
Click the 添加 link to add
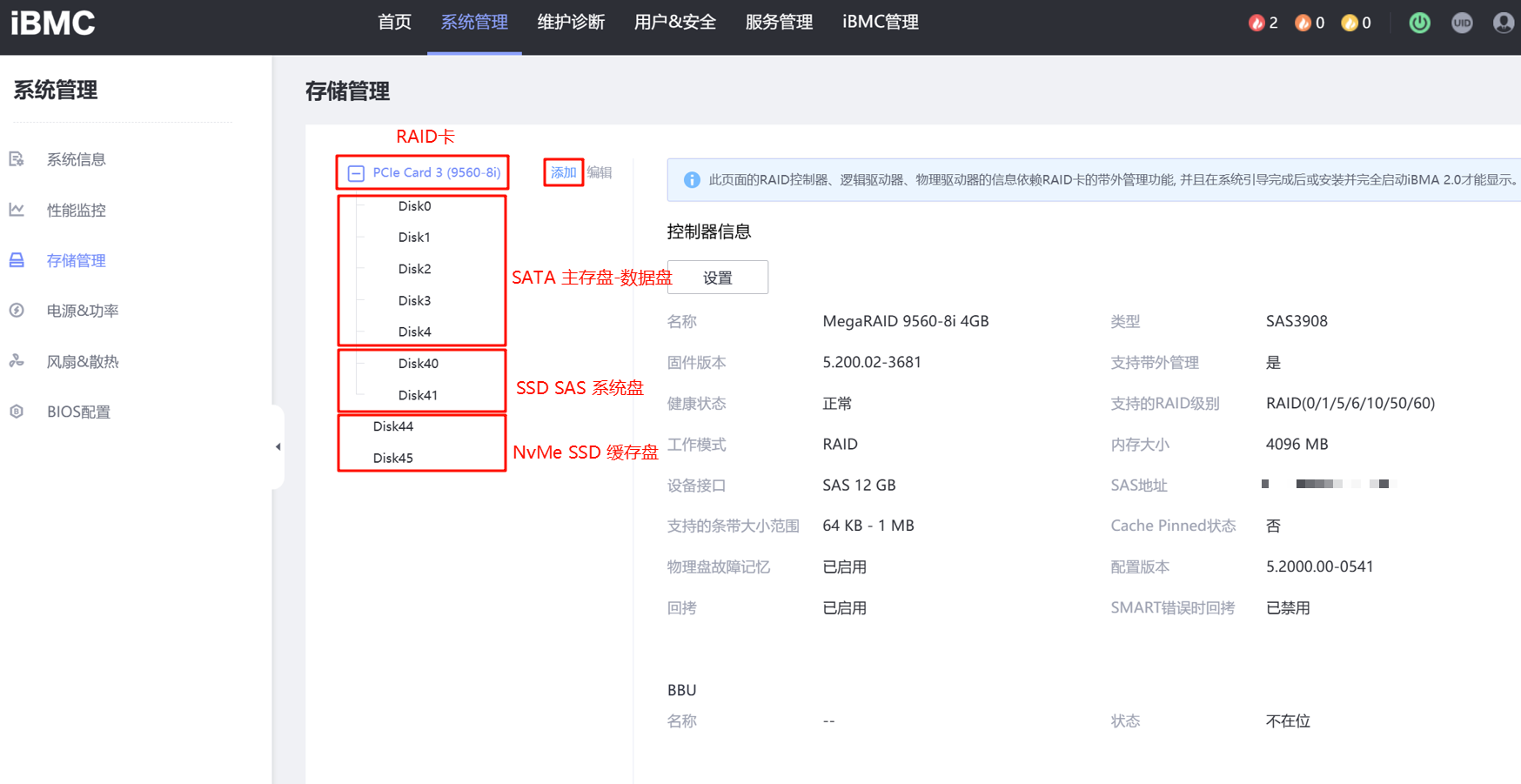[x=563, y=172]
